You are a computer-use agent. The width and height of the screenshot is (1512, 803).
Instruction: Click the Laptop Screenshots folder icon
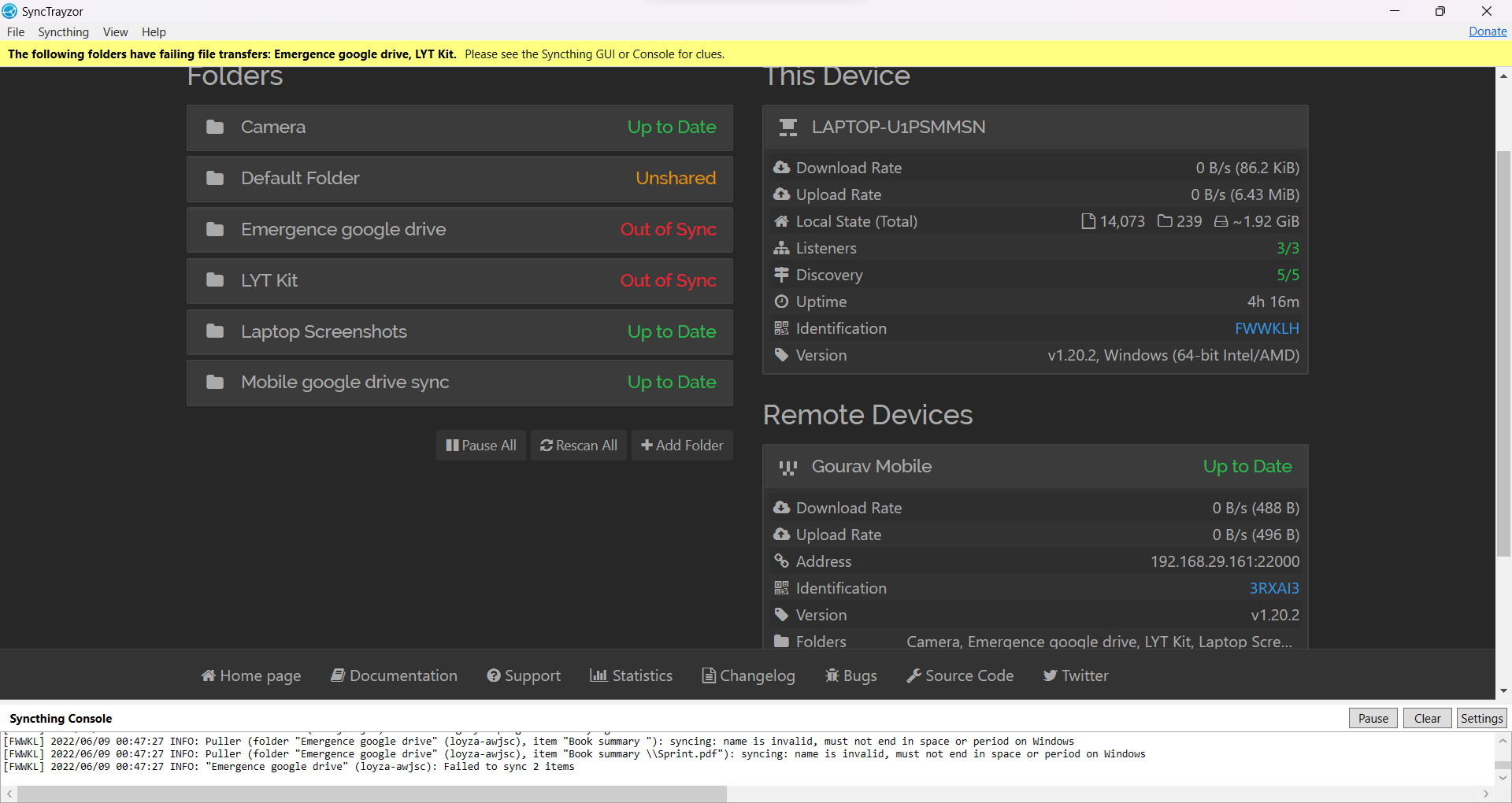[215, 331]
